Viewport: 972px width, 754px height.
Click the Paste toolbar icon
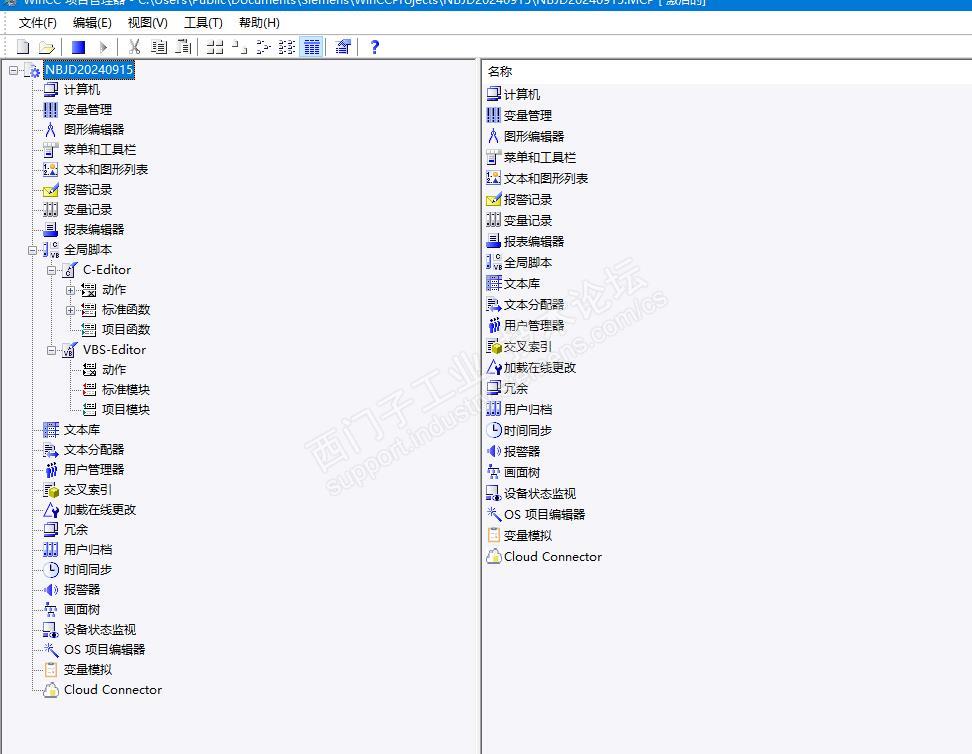183,47
